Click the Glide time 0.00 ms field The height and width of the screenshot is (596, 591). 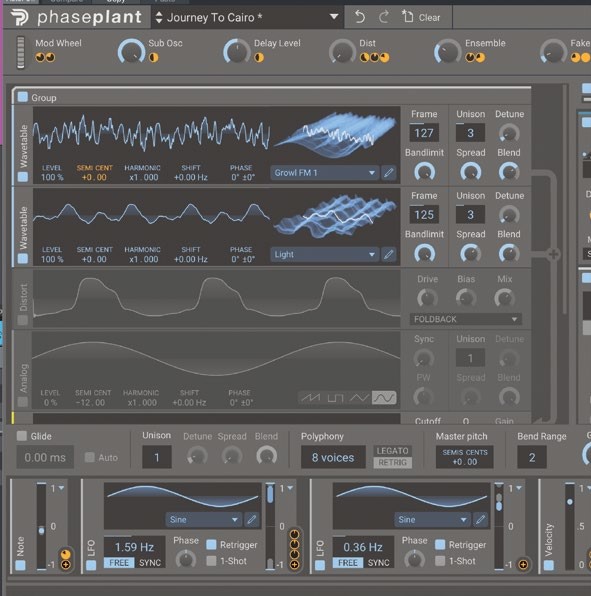point(45,457)
